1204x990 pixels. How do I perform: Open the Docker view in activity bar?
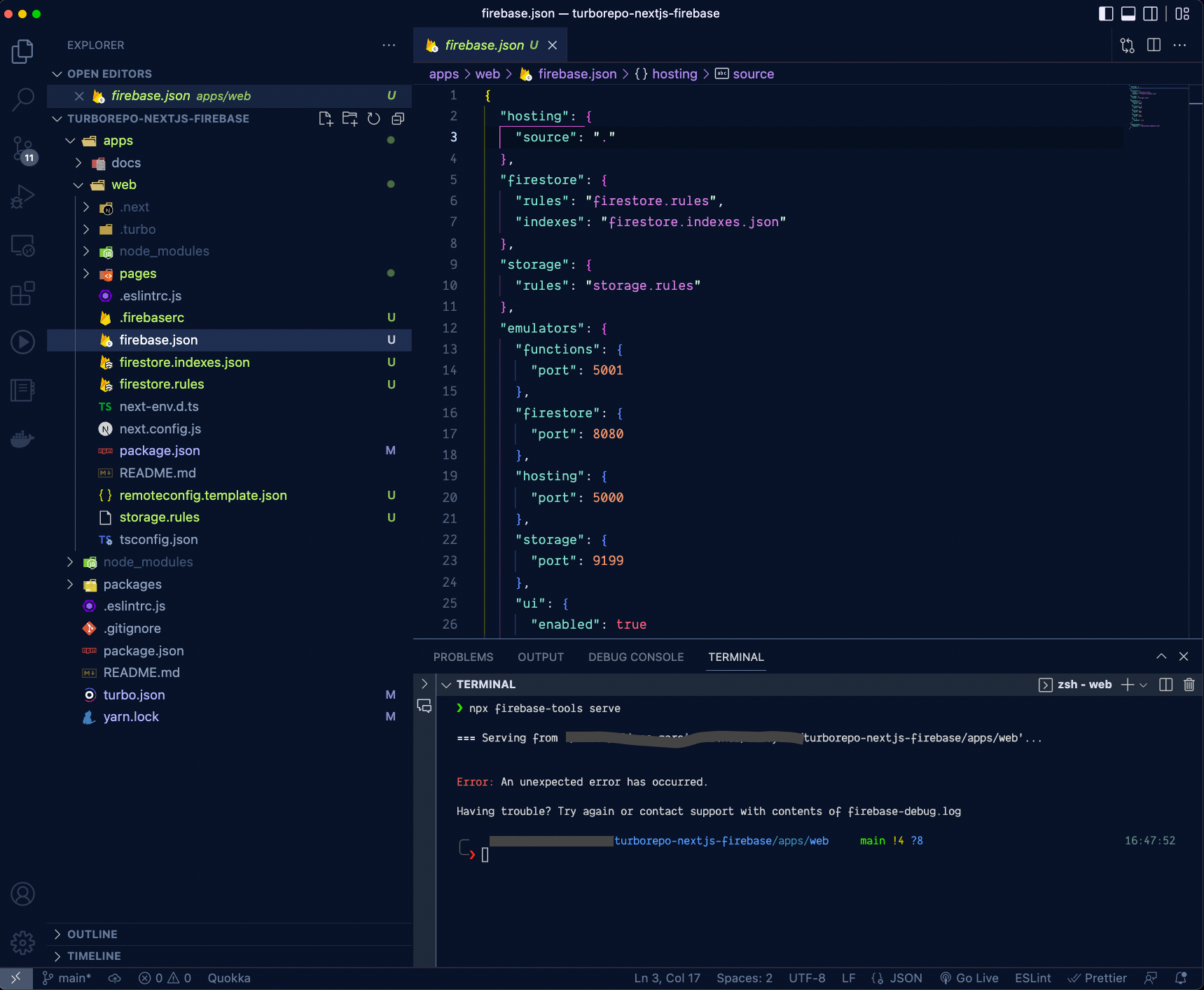(22, 439)
